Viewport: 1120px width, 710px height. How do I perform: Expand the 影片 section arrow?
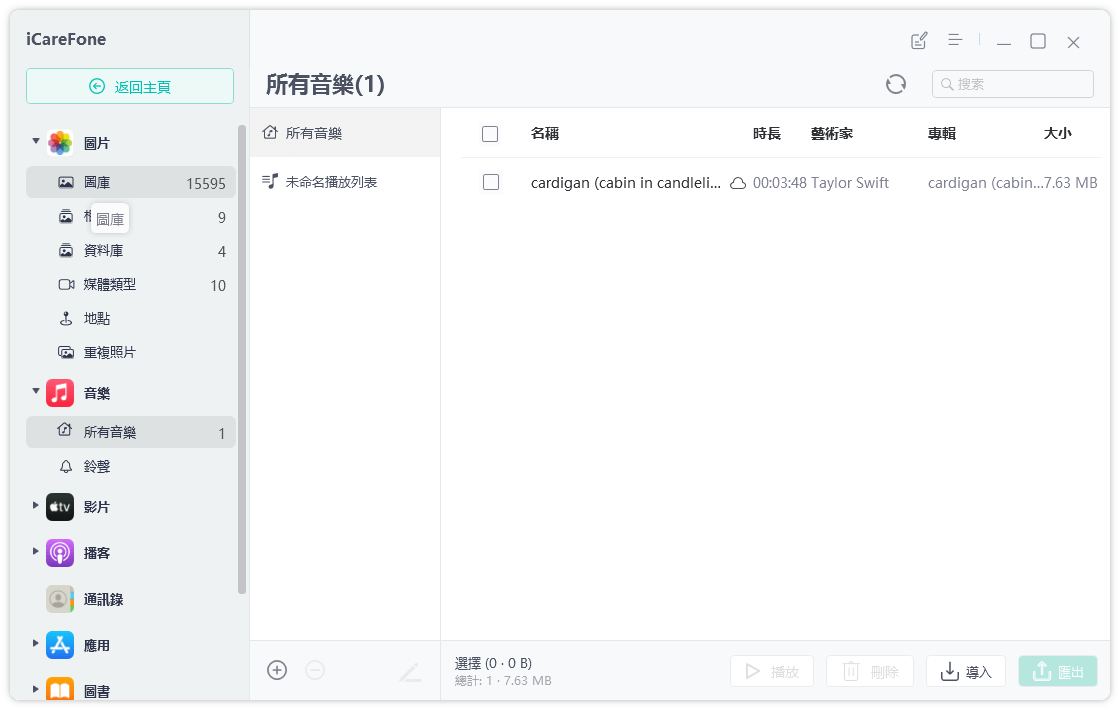36,506
